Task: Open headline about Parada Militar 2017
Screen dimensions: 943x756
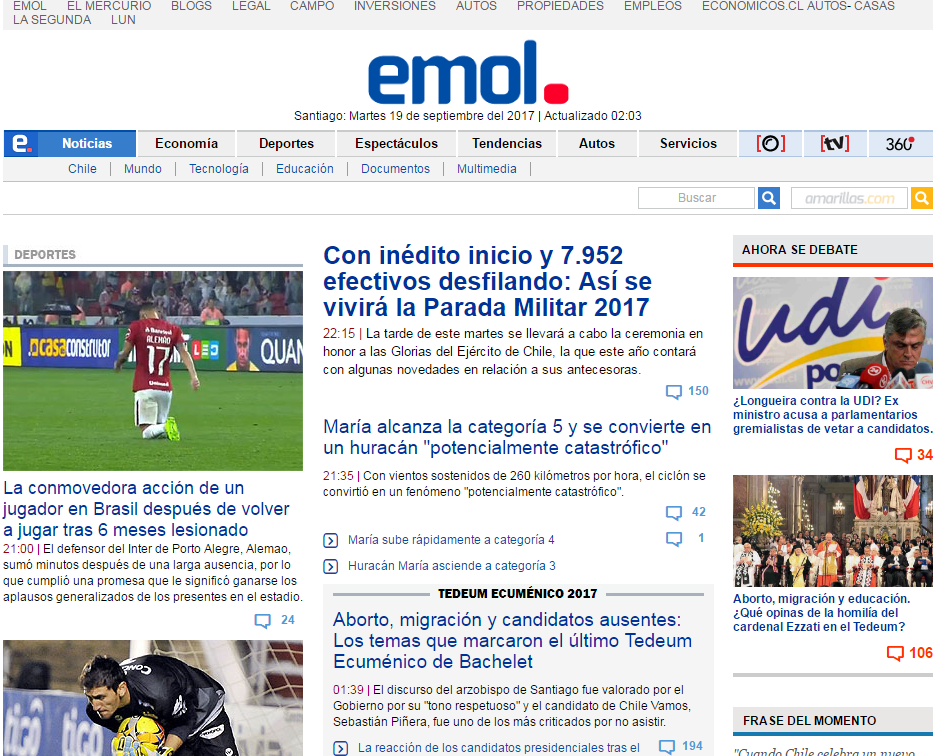Action: coord(487,281)
